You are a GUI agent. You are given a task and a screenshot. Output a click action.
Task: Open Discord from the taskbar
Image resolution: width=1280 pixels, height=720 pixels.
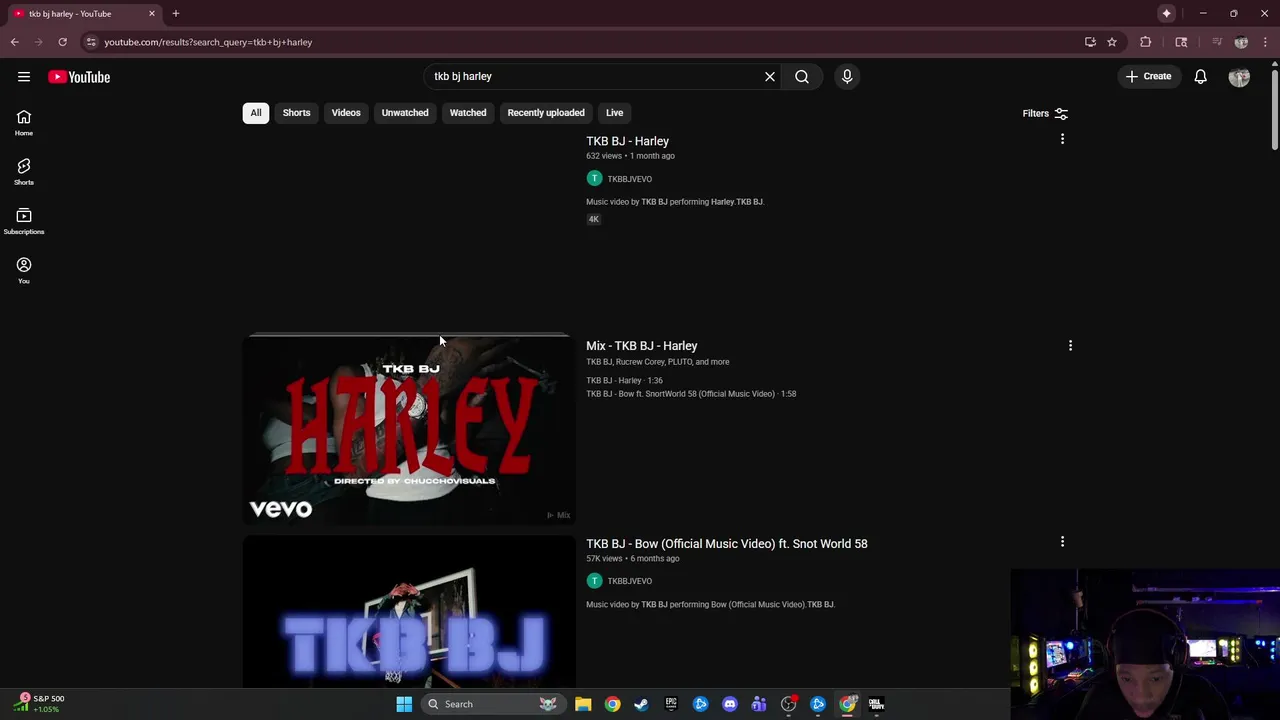pos(730,704)
